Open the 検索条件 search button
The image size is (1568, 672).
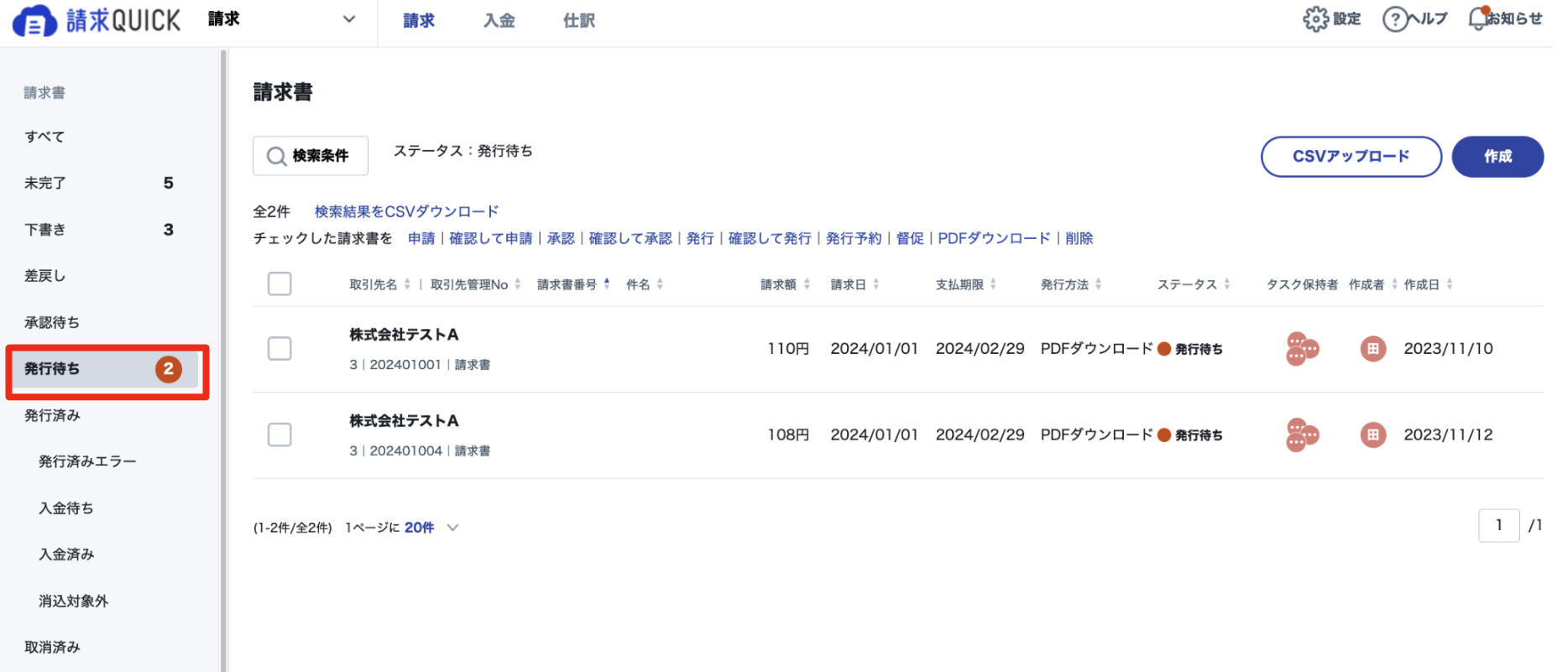click(311, 156)
